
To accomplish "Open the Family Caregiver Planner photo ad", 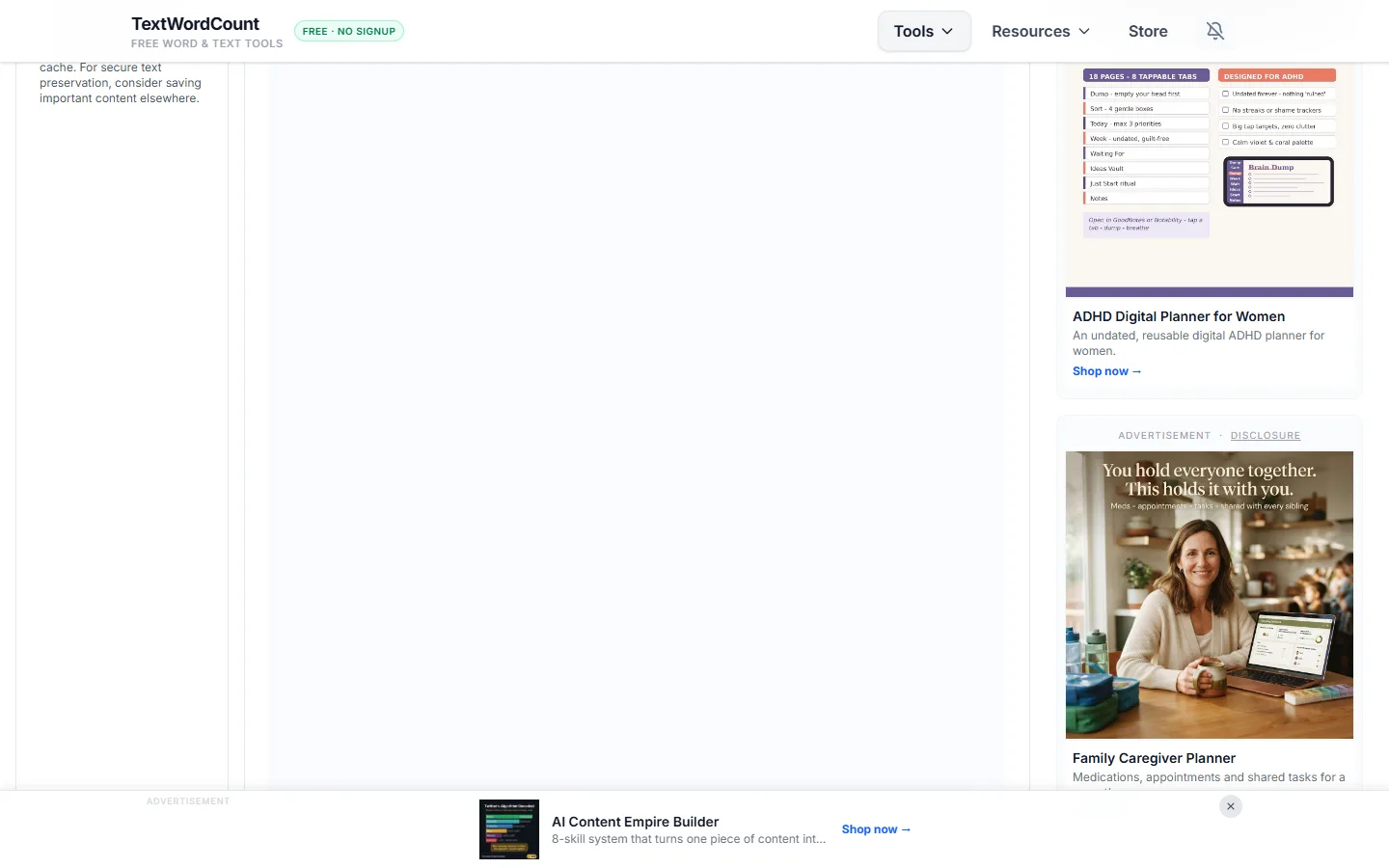I will [x=1210, y=595].
